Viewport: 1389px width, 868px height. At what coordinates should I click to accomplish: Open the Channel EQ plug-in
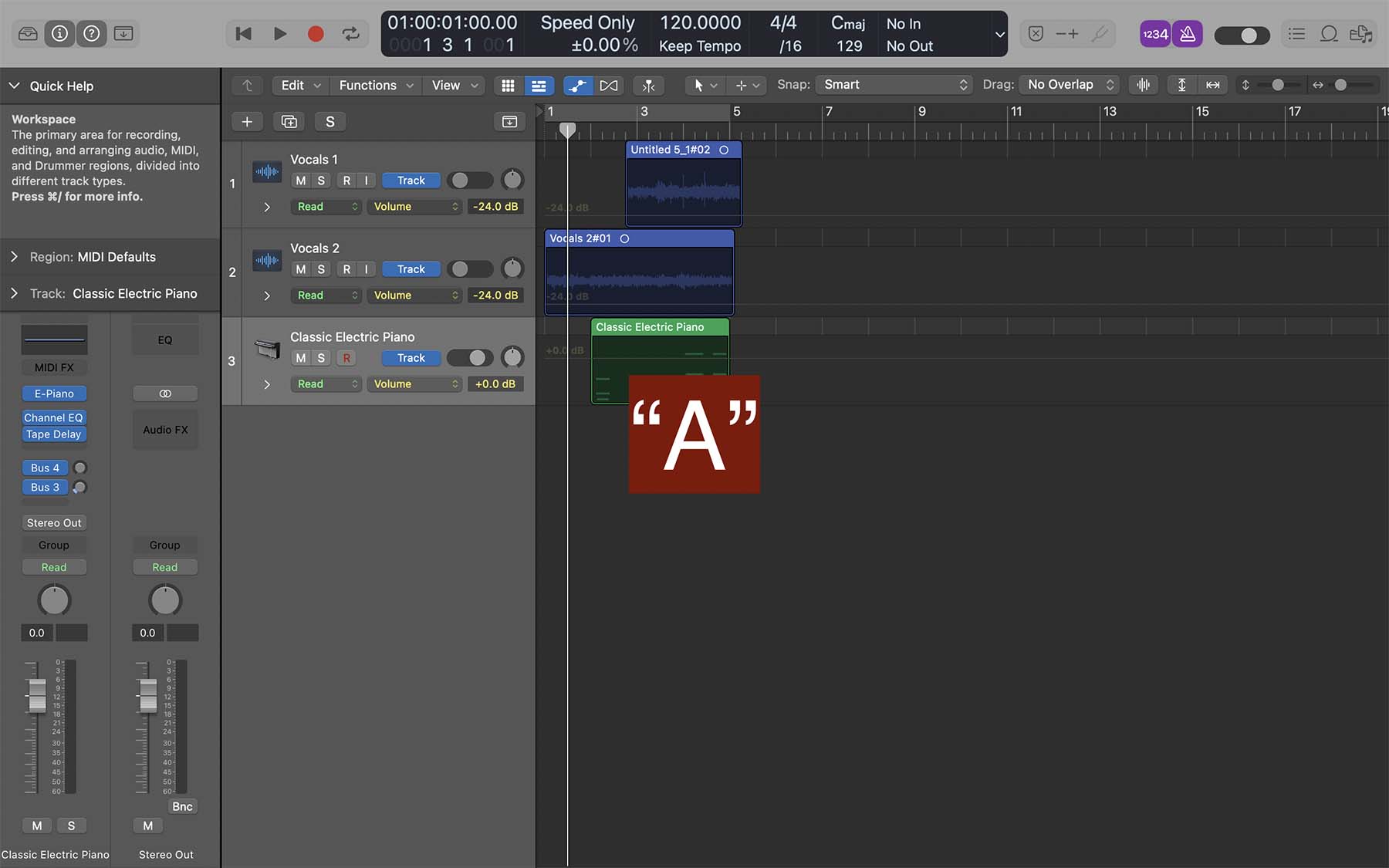coord(54,417)
